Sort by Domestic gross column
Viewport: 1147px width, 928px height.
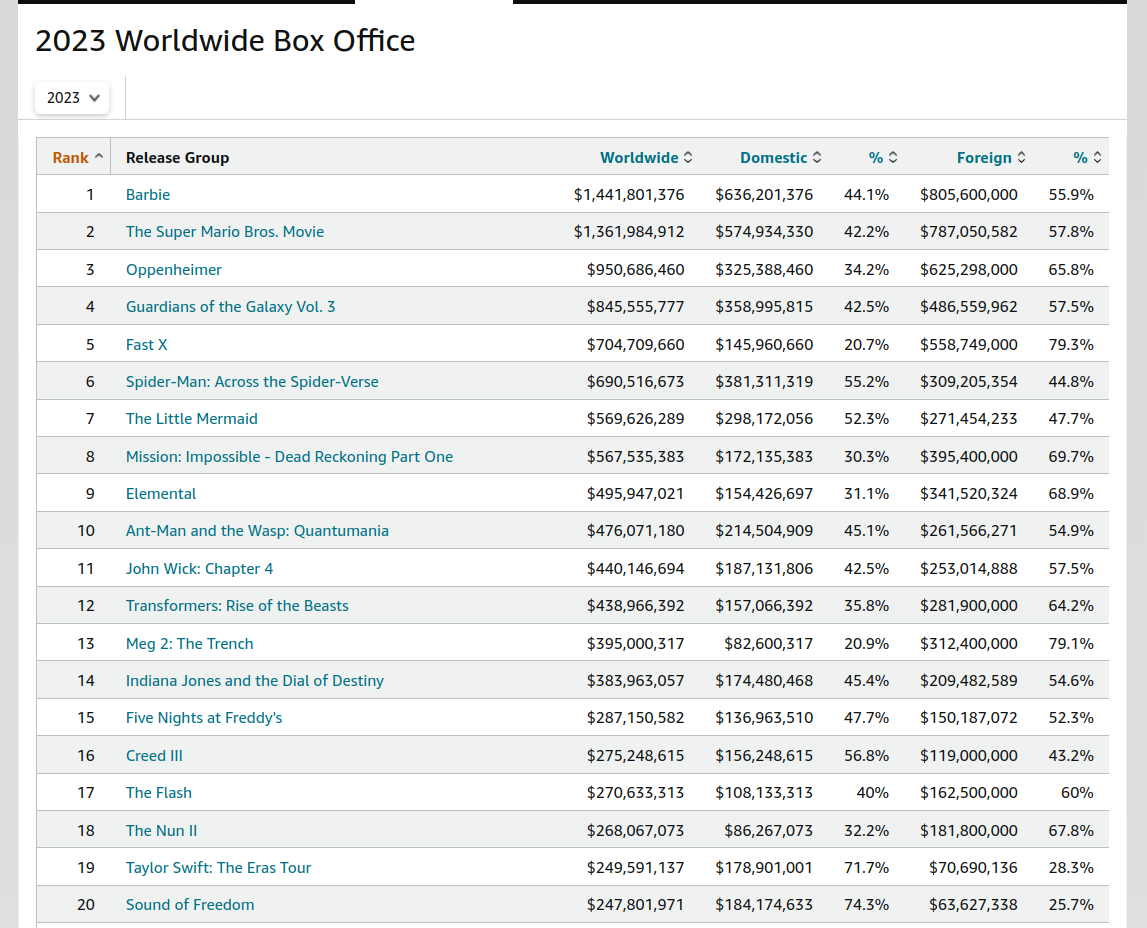point(781,158)
